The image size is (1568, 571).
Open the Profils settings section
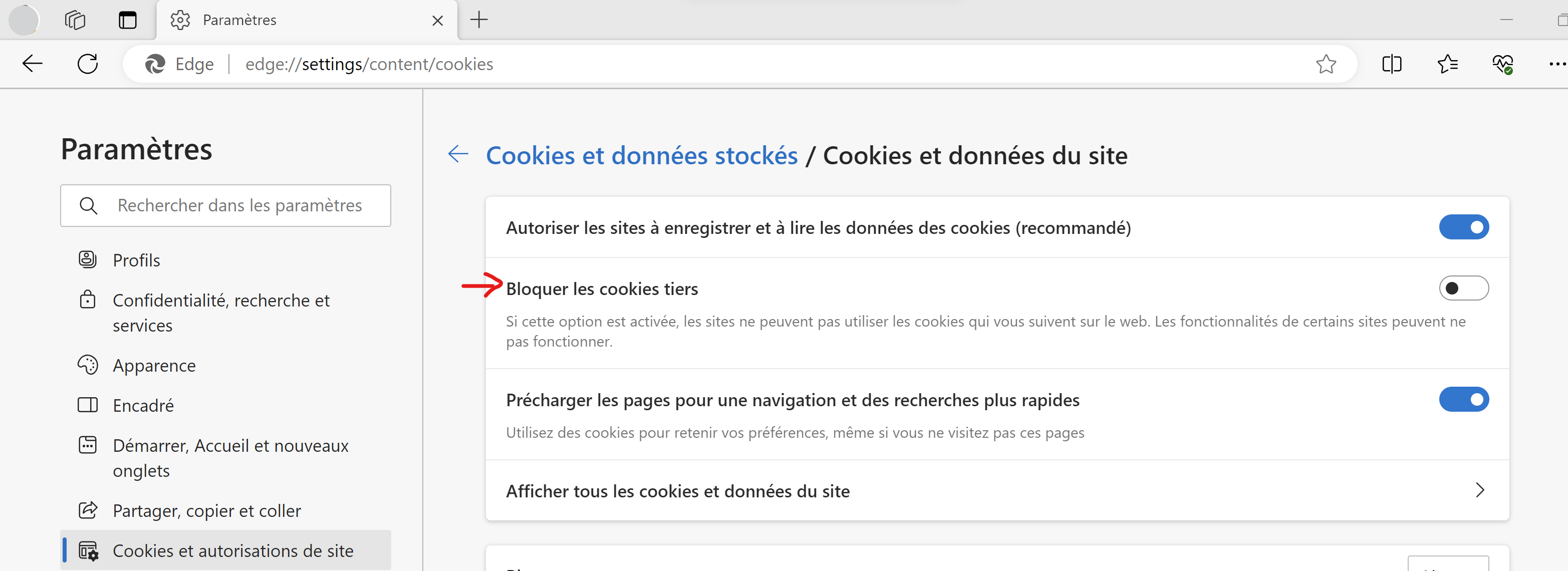click(x=136, y=260)
